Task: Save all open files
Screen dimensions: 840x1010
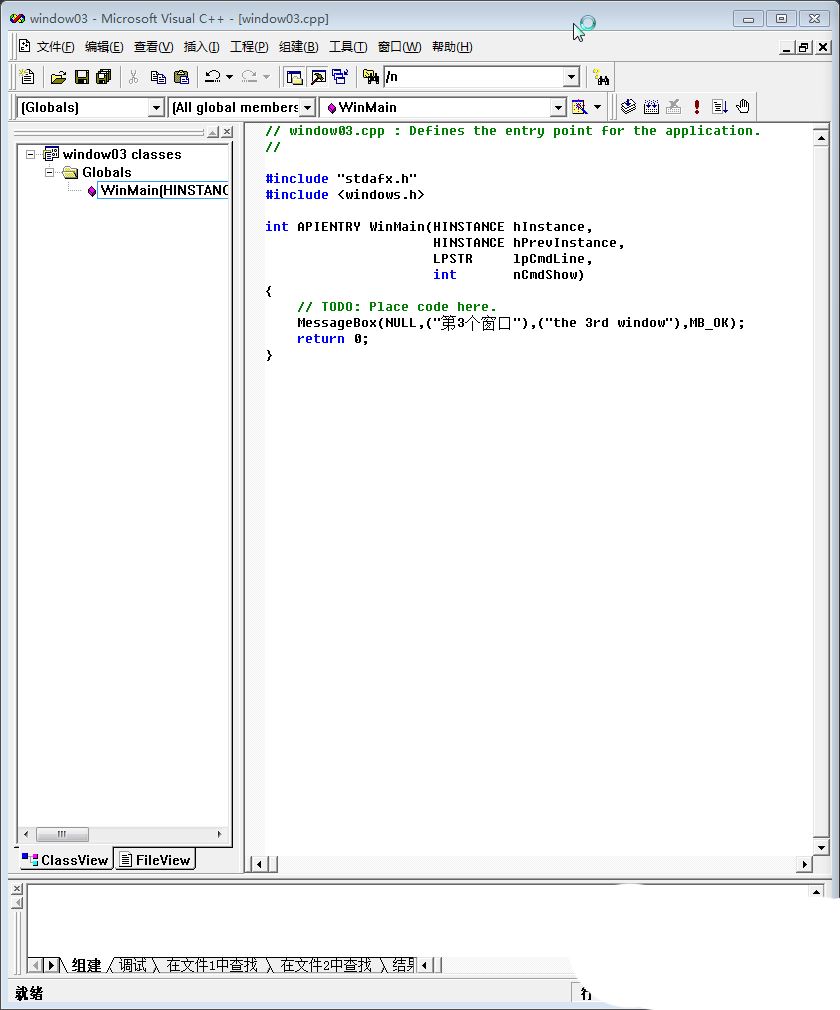Action: 106,77
